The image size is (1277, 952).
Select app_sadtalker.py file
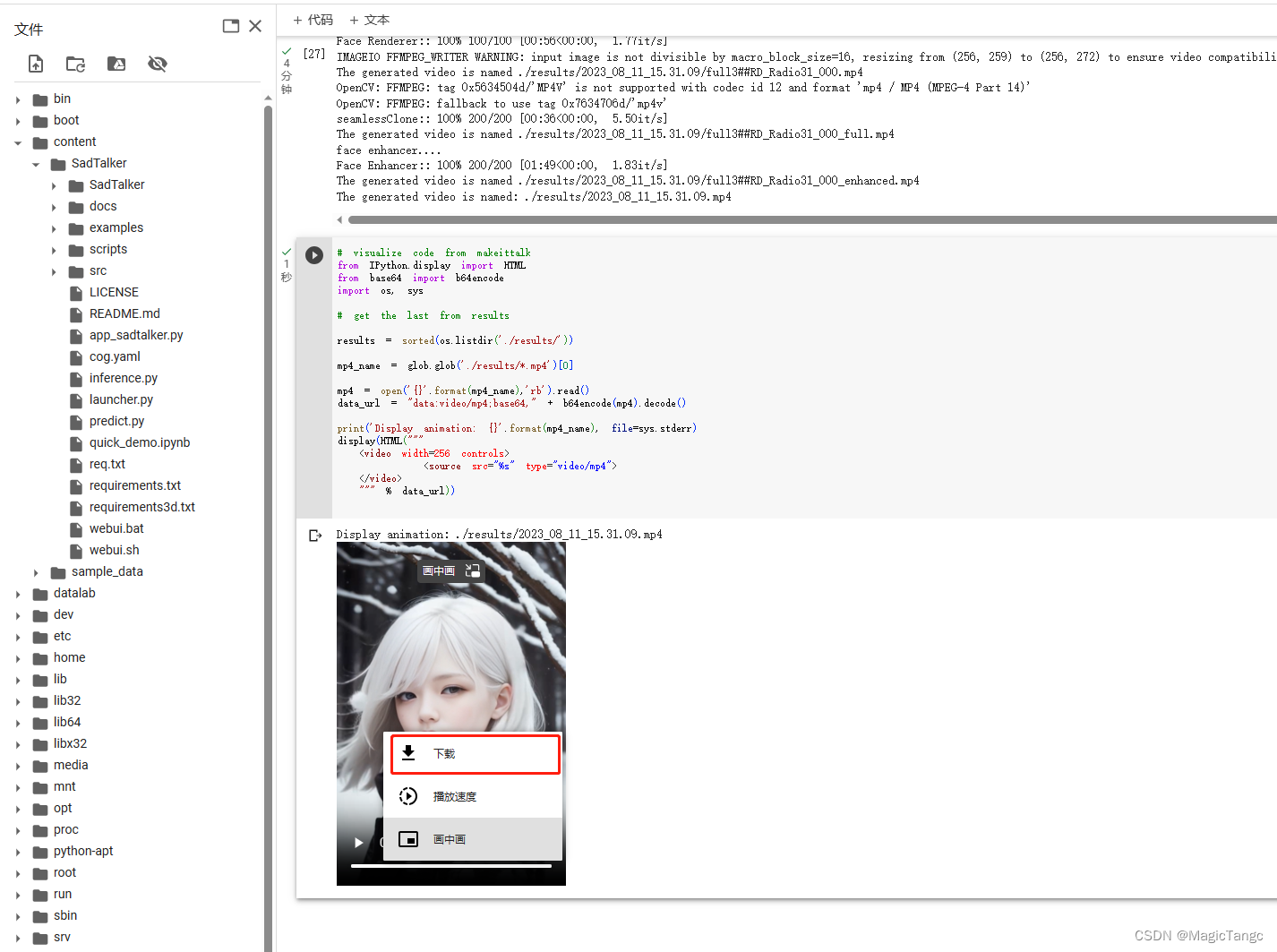click(x=136, y=335)
